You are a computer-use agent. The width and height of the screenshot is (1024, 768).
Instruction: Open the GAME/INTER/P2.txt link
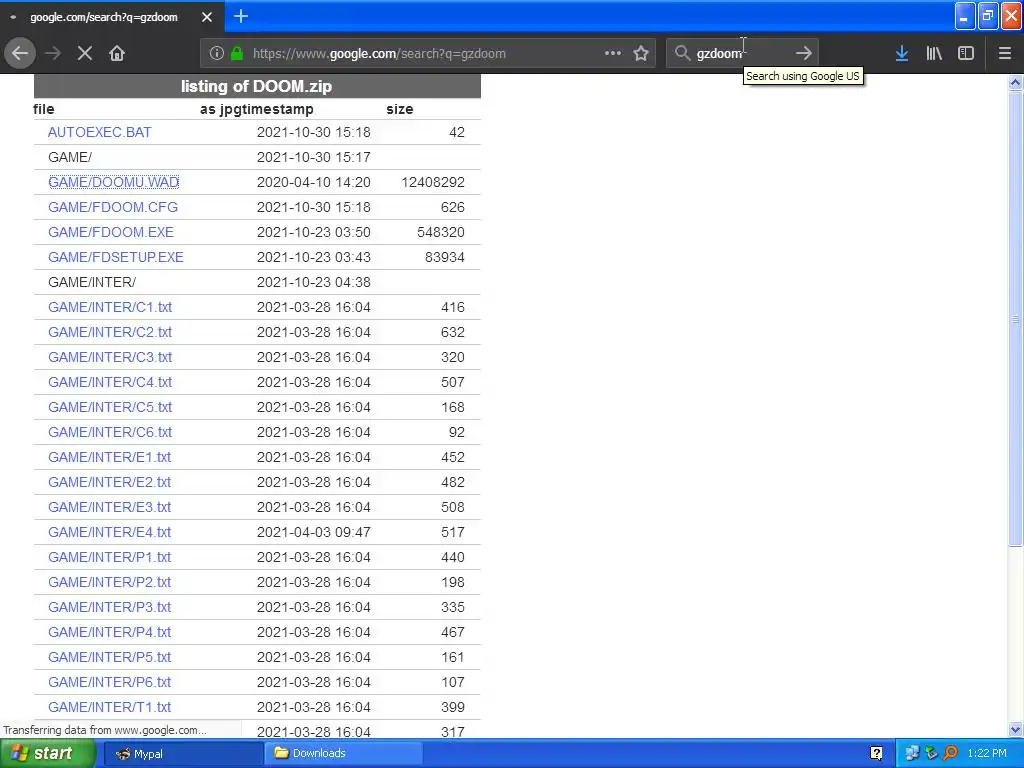110,582
